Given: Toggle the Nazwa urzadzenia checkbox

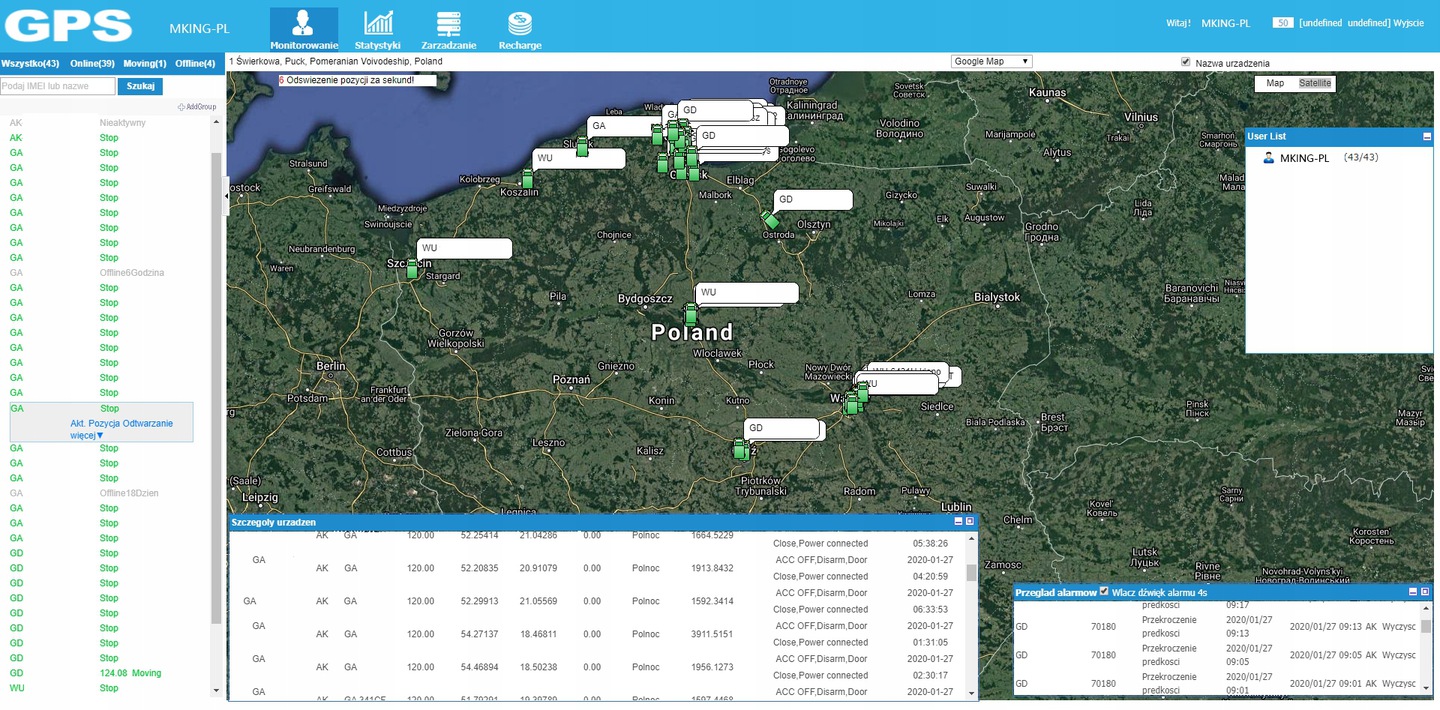Looking at the screenshot, I should coord(1186,62).
